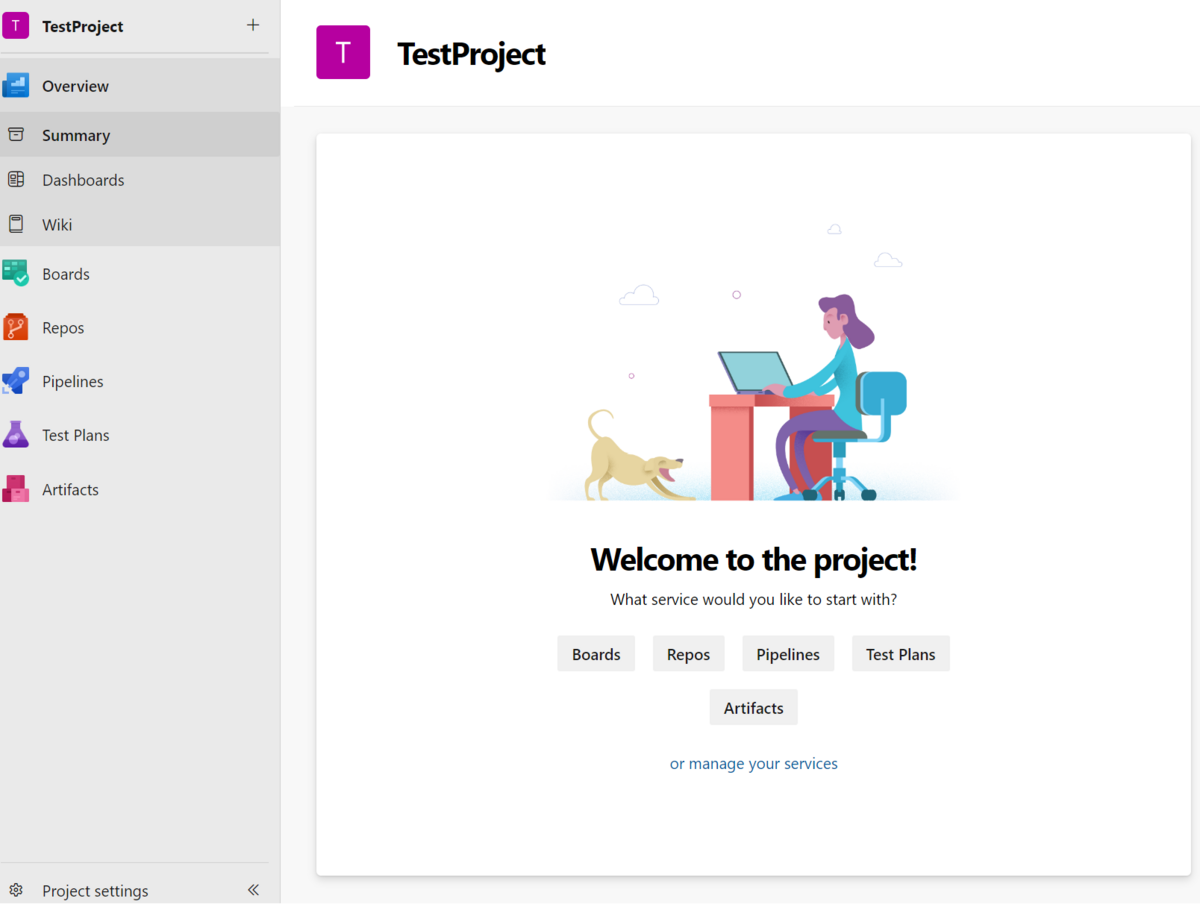1200x904 pixels.
Task: Click the Summary icon in sidebar
Action: [16, 135]
